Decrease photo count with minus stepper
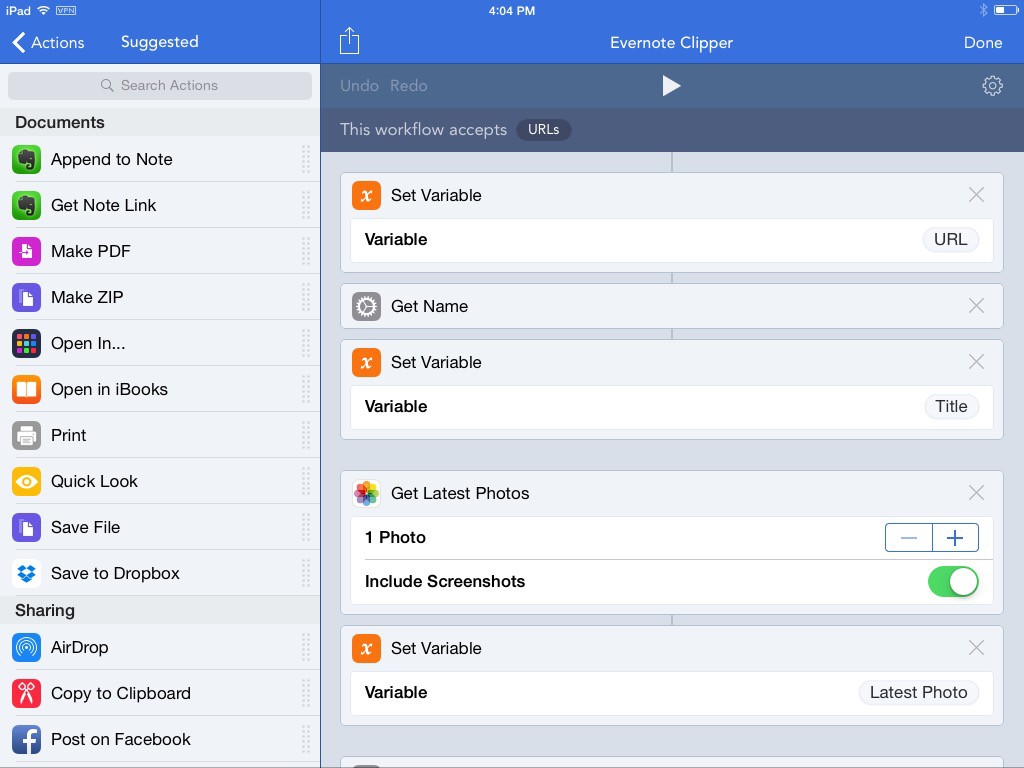 (x=909, y=538)
